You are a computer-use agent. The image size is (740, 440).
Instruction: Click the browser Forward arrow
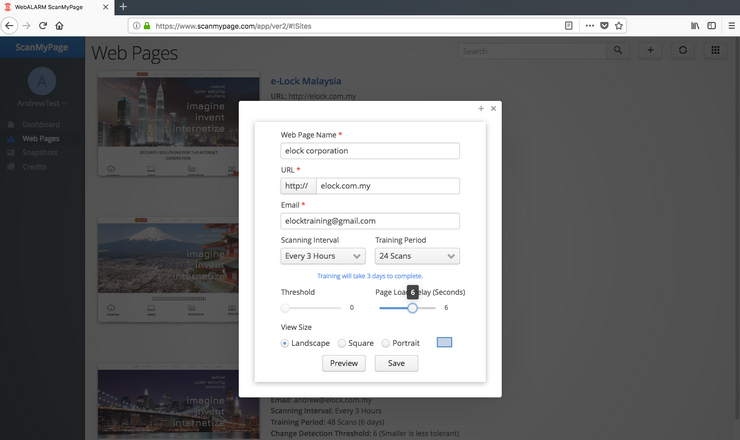click(x=26, y=25)
